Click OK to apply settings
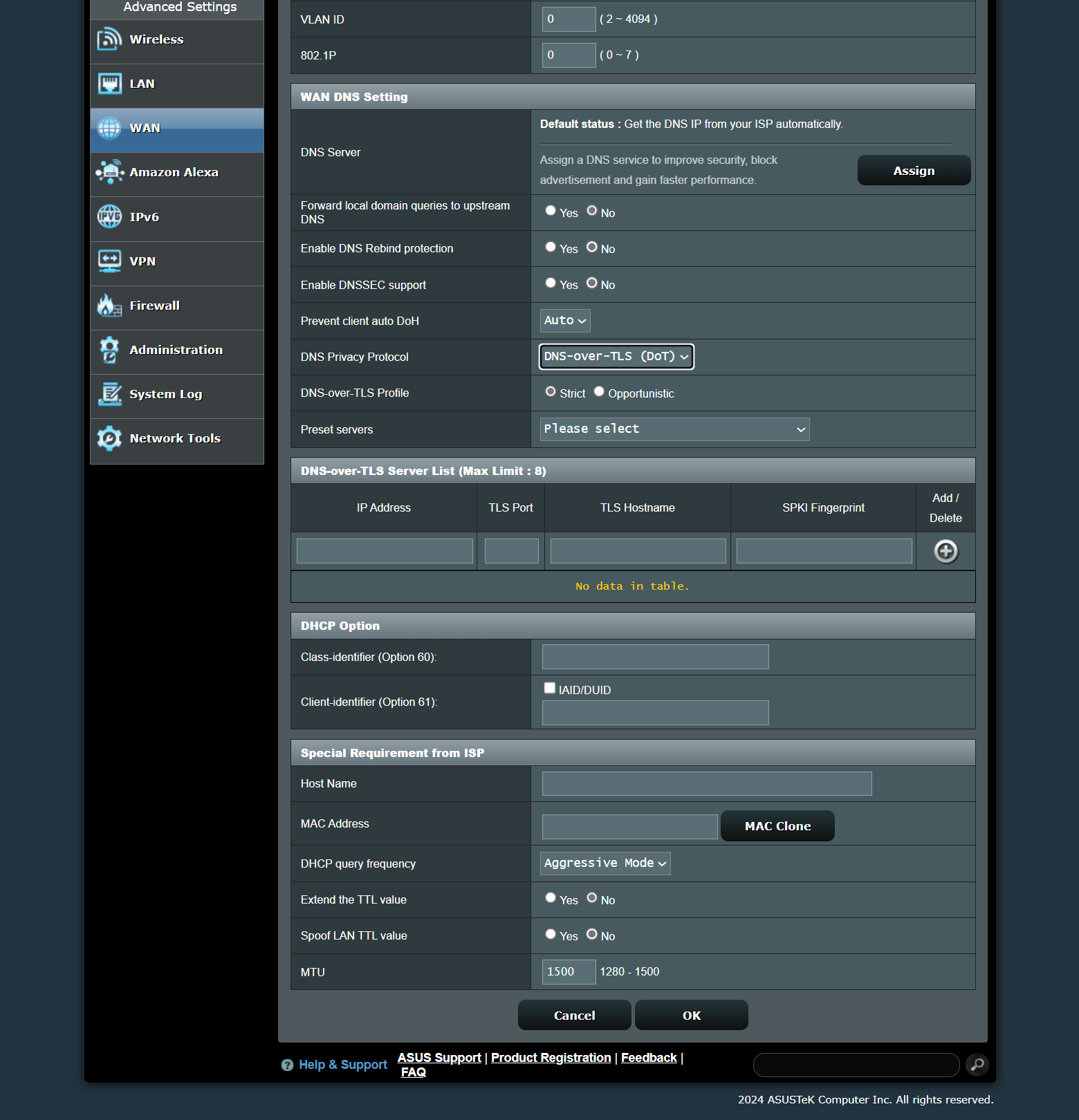 click(691, 1015)
